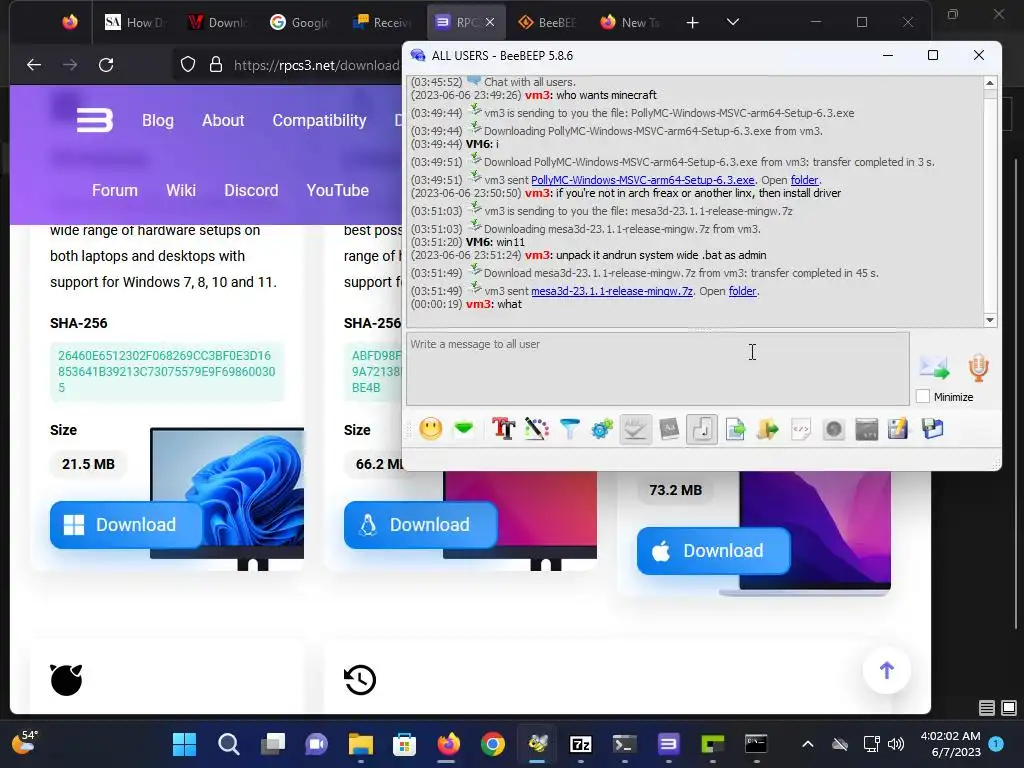Click the blue double floppy icon in BeeBEEP toolbar

click(933, 429)
